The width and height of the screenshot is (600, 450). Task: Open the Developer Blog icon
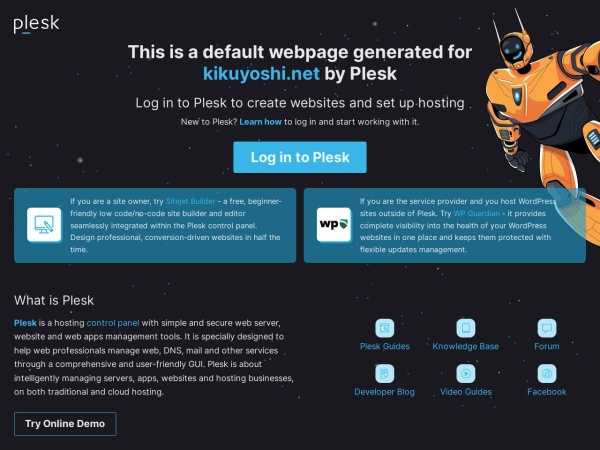[385, 373]
